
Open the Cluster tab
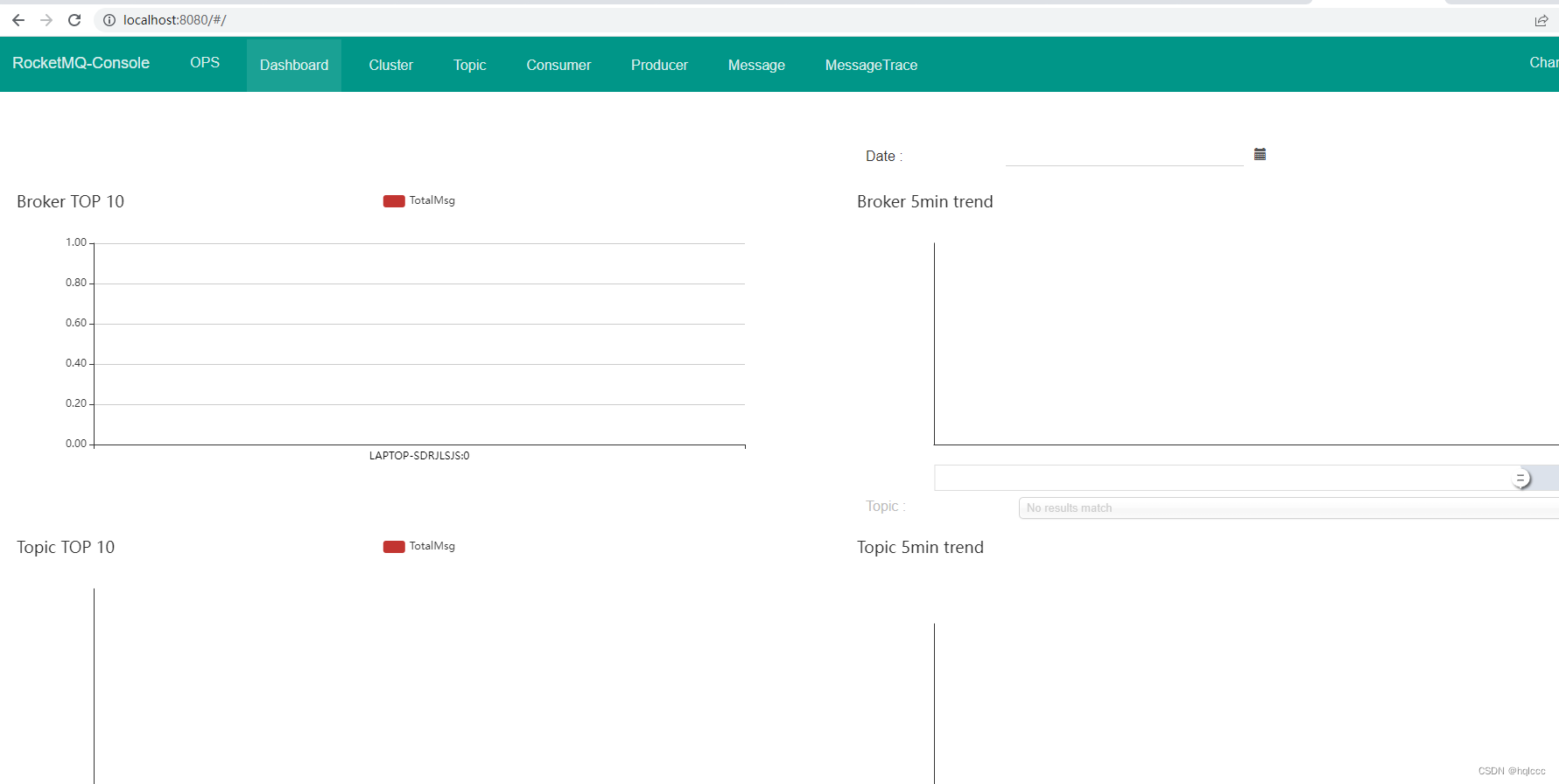point(390,65)
